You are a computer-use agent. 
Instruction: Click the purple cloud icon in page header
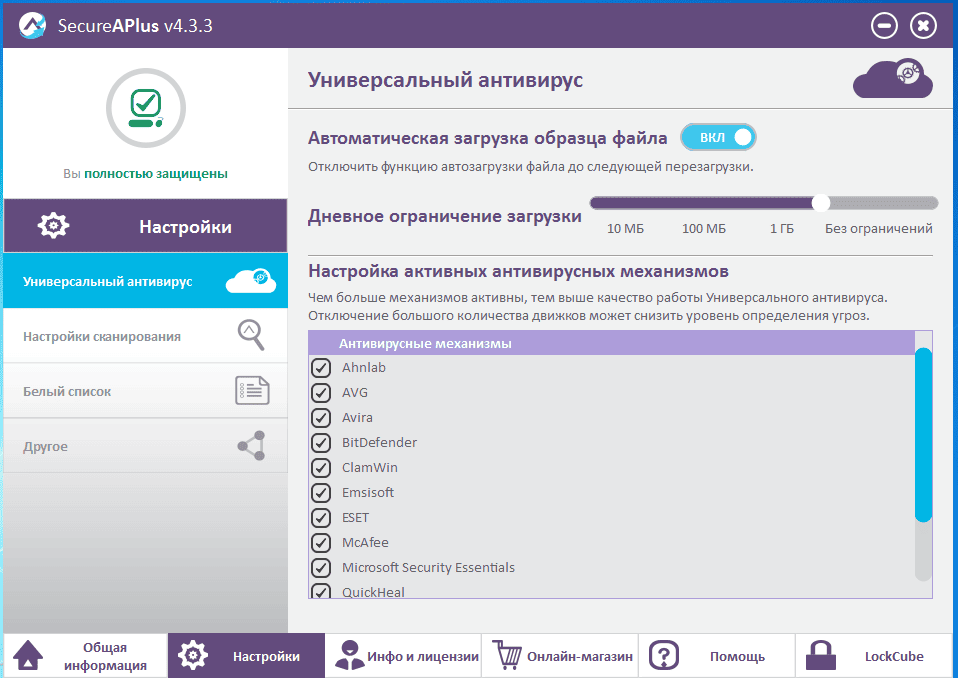pyautogui.click(x=893, y=78)
